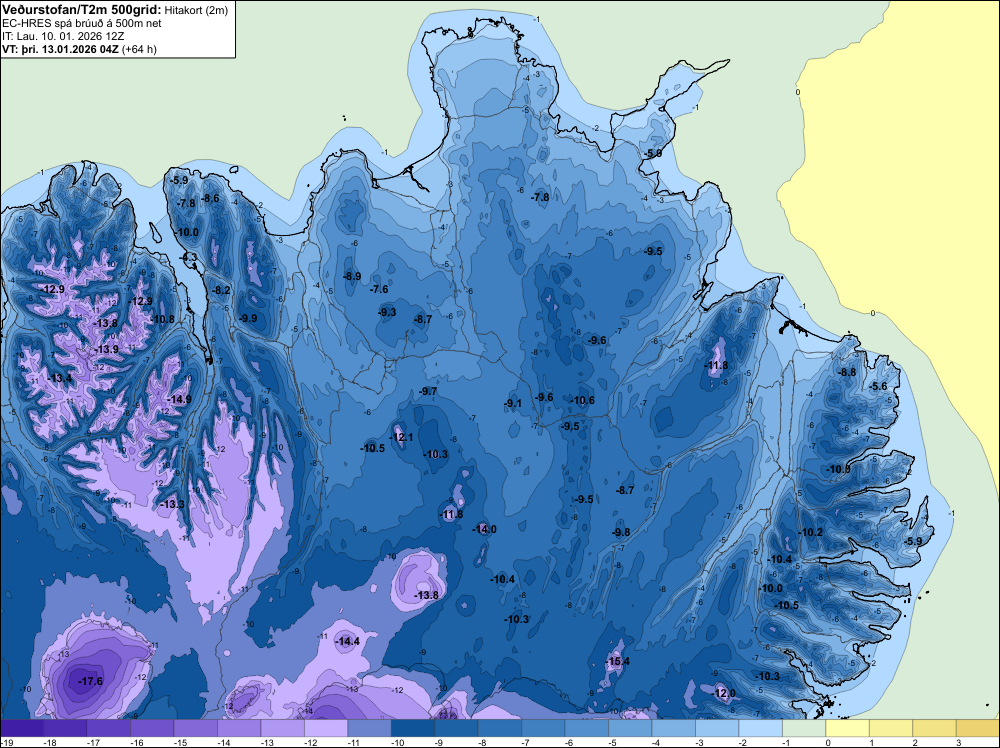Screen dimensions: 1000x748
Task: Click the -9.7 temperature label
Action: click(x=428, y=391)
